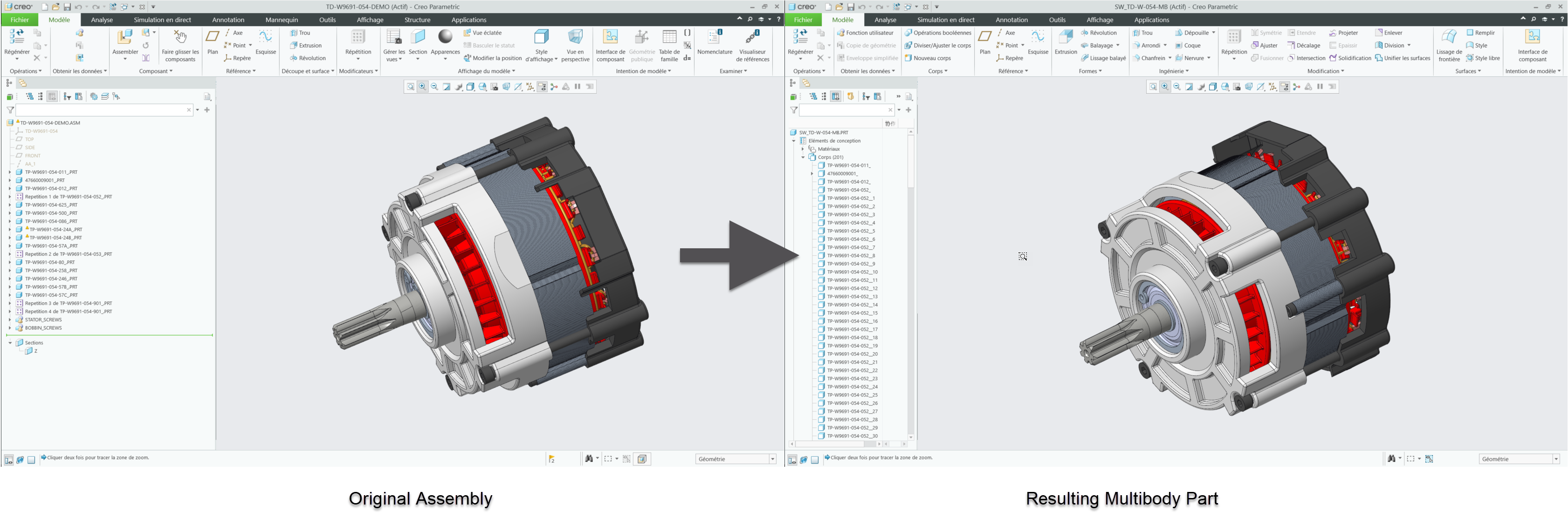Open Mannequin tab in left window
This screenshot has width=1568, height=532.
(x=281, y=20)
